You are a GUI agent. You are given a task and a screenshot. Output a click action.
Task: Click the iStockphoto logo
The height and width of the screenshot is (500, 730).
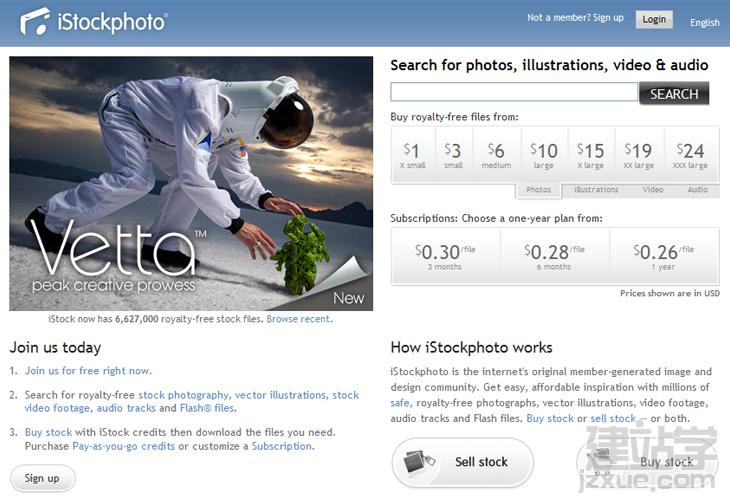[94, 21]
